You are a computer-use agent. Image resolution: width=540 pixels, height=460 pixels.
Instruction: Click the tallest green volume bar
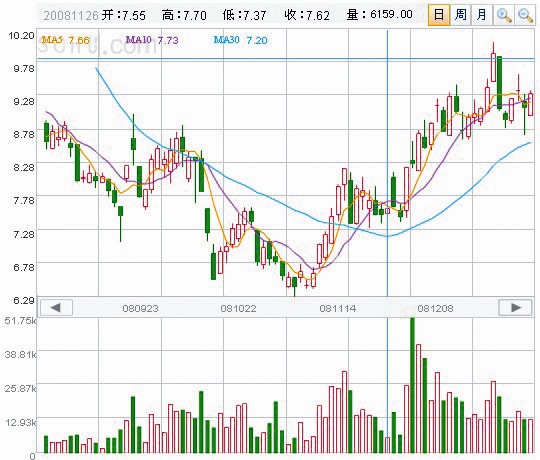point(412,385)
